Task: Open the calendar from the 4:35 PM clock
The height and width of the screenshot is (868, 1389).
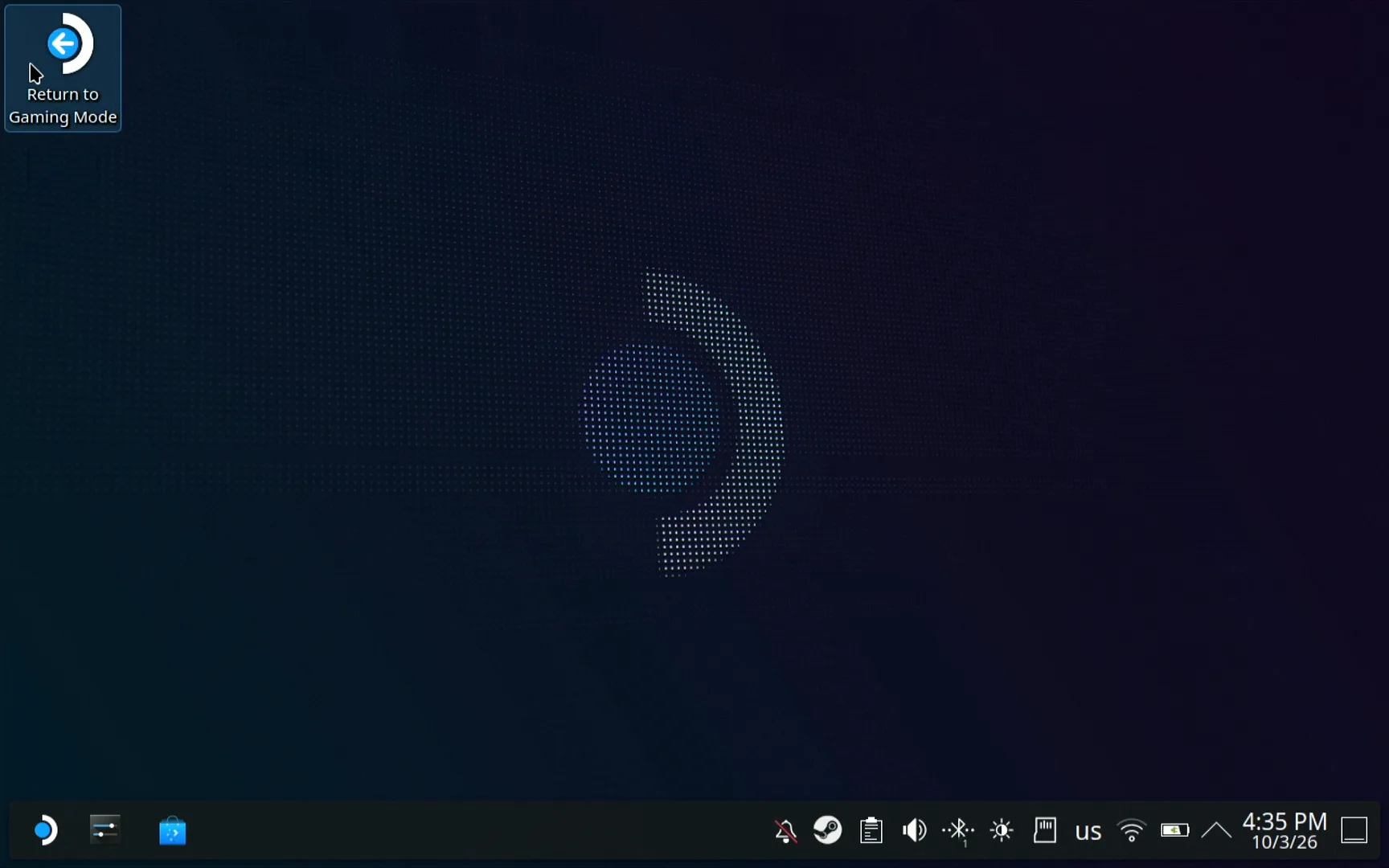Action: [x=1285, y=830]
